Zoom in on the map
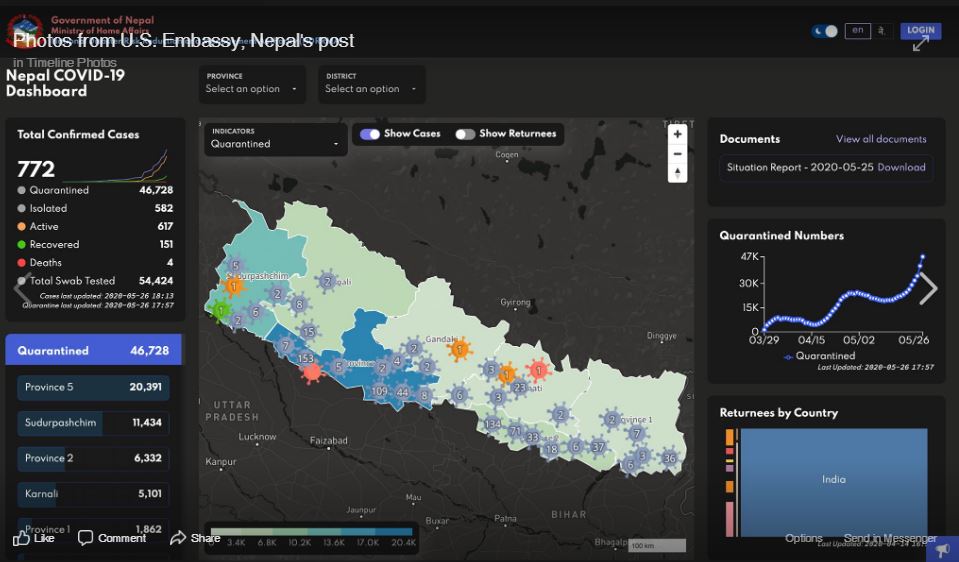Viewport: 959px width, 562px height. (x=677, y=134)
